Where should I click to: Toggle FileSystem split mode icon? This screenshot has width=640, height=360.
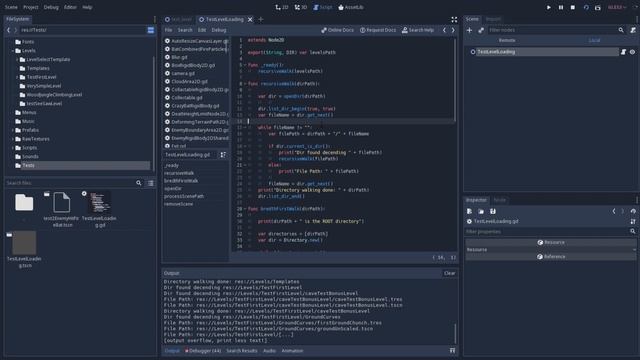click(x=151, y=30)
